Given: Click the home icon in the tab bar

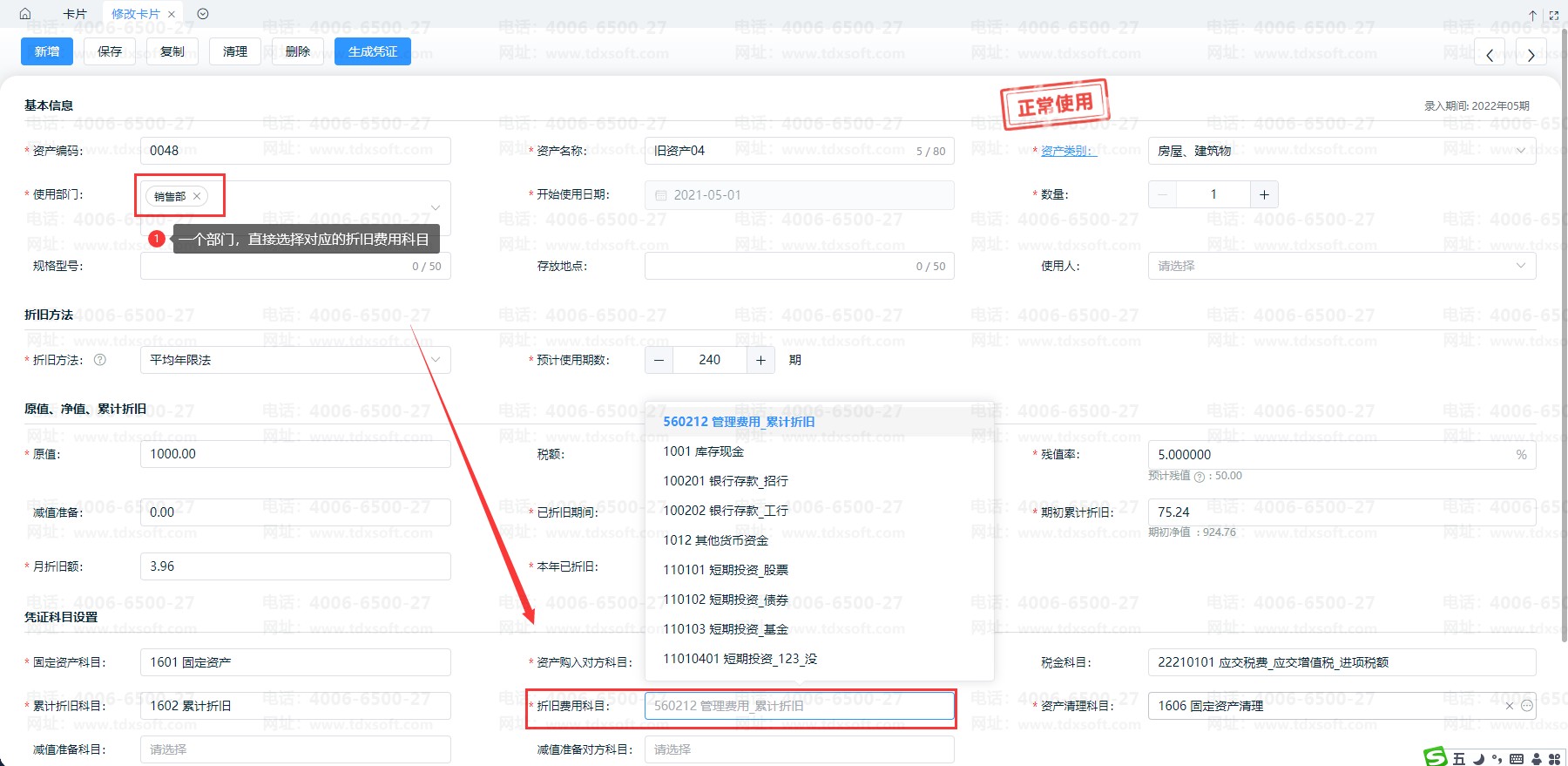Looking at the screenshot, I should [x=25, y=14].
